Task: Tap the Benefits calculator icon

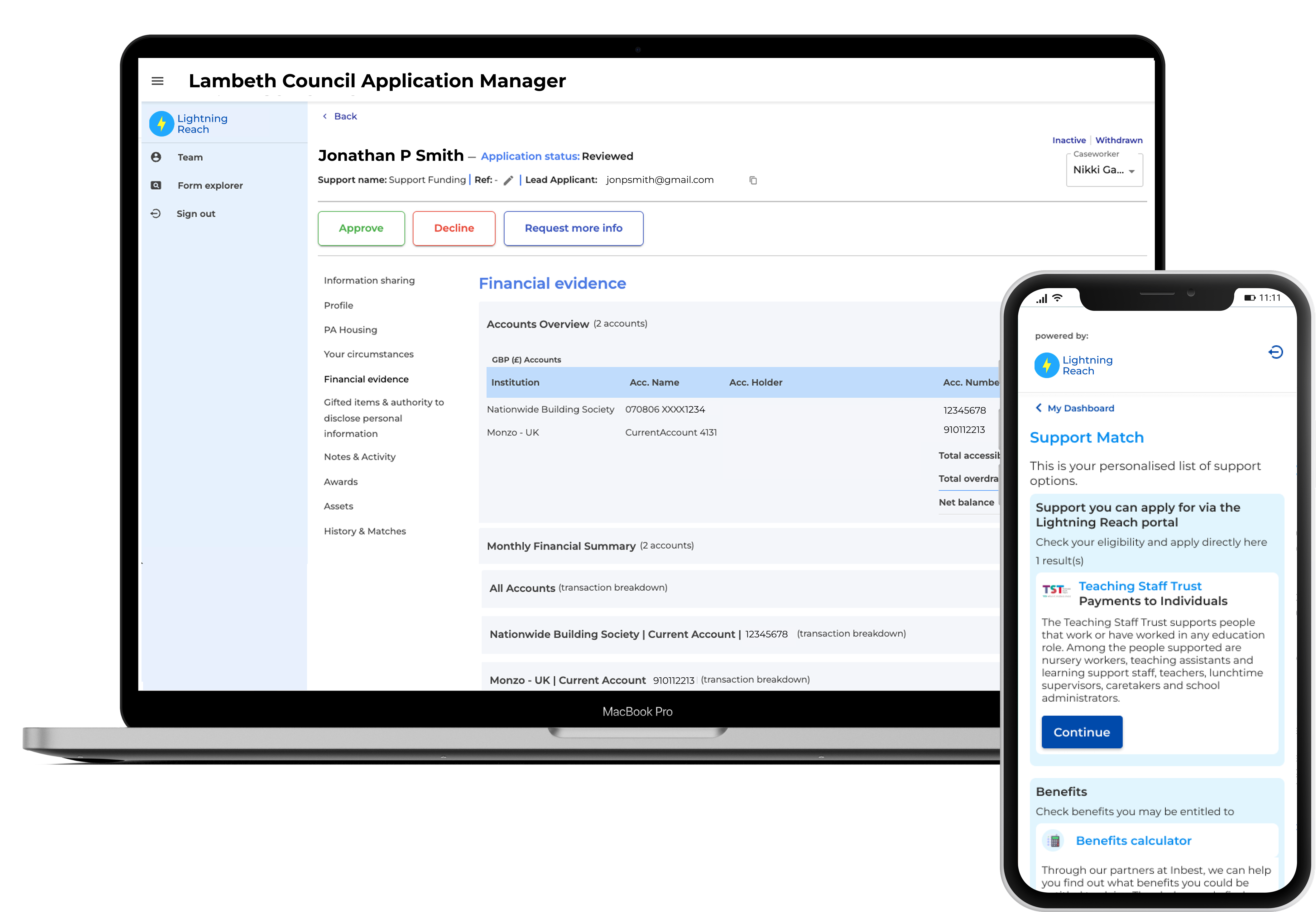Action: 1054,841
